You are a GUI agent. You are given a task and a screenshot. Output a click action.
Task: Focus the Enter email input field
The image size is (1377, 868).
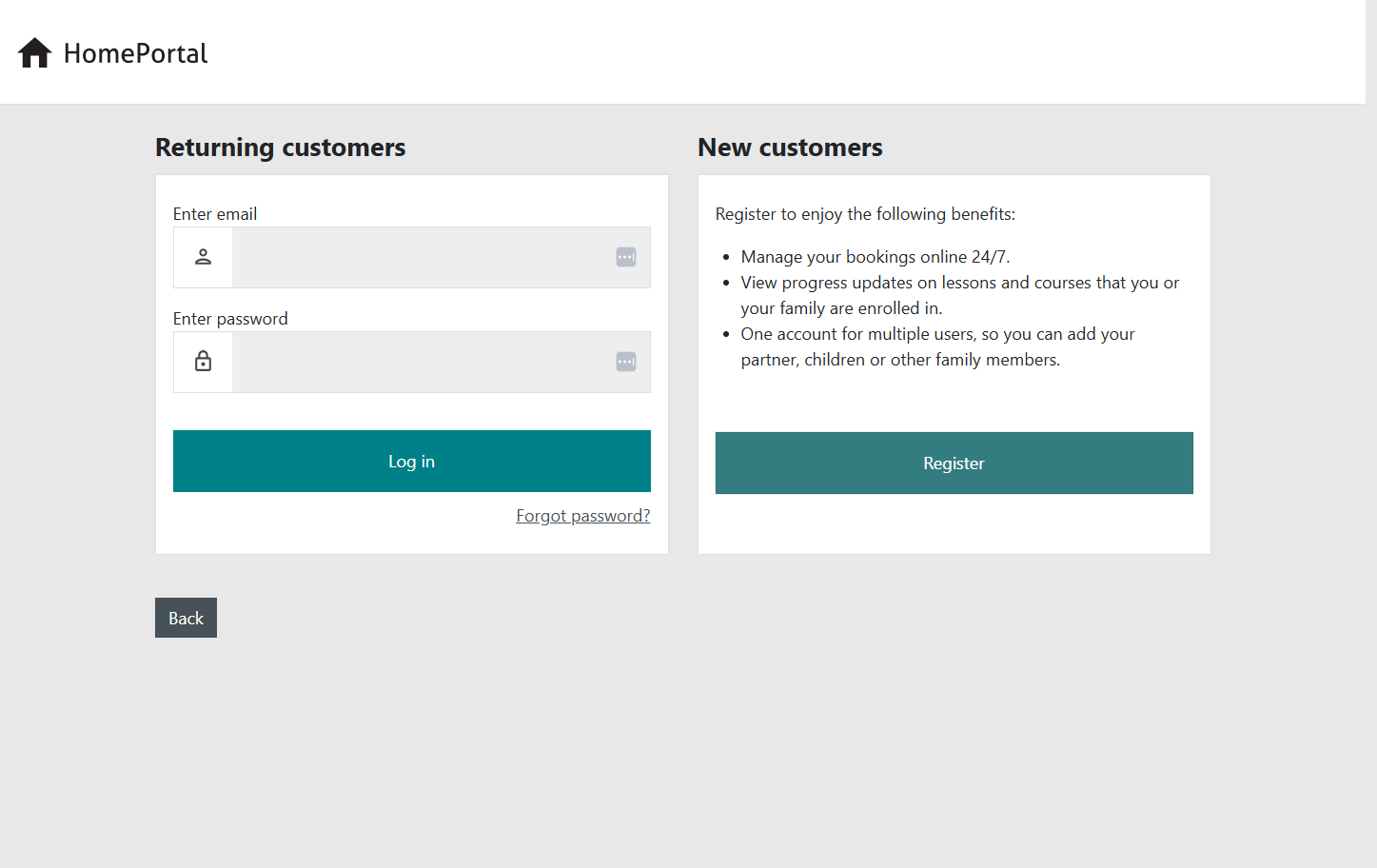442,257
